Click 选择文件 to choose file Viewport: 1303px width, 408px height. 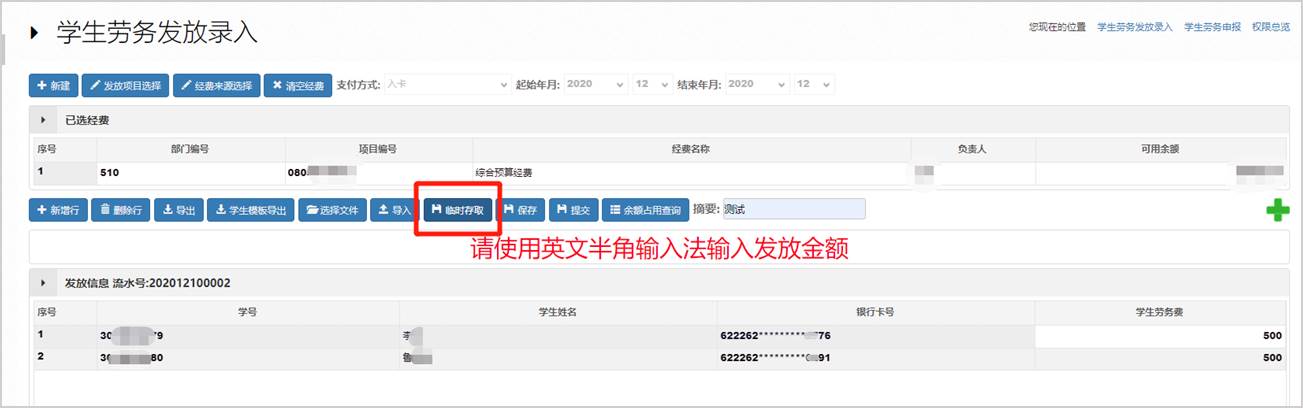click(x=332, y=211)
